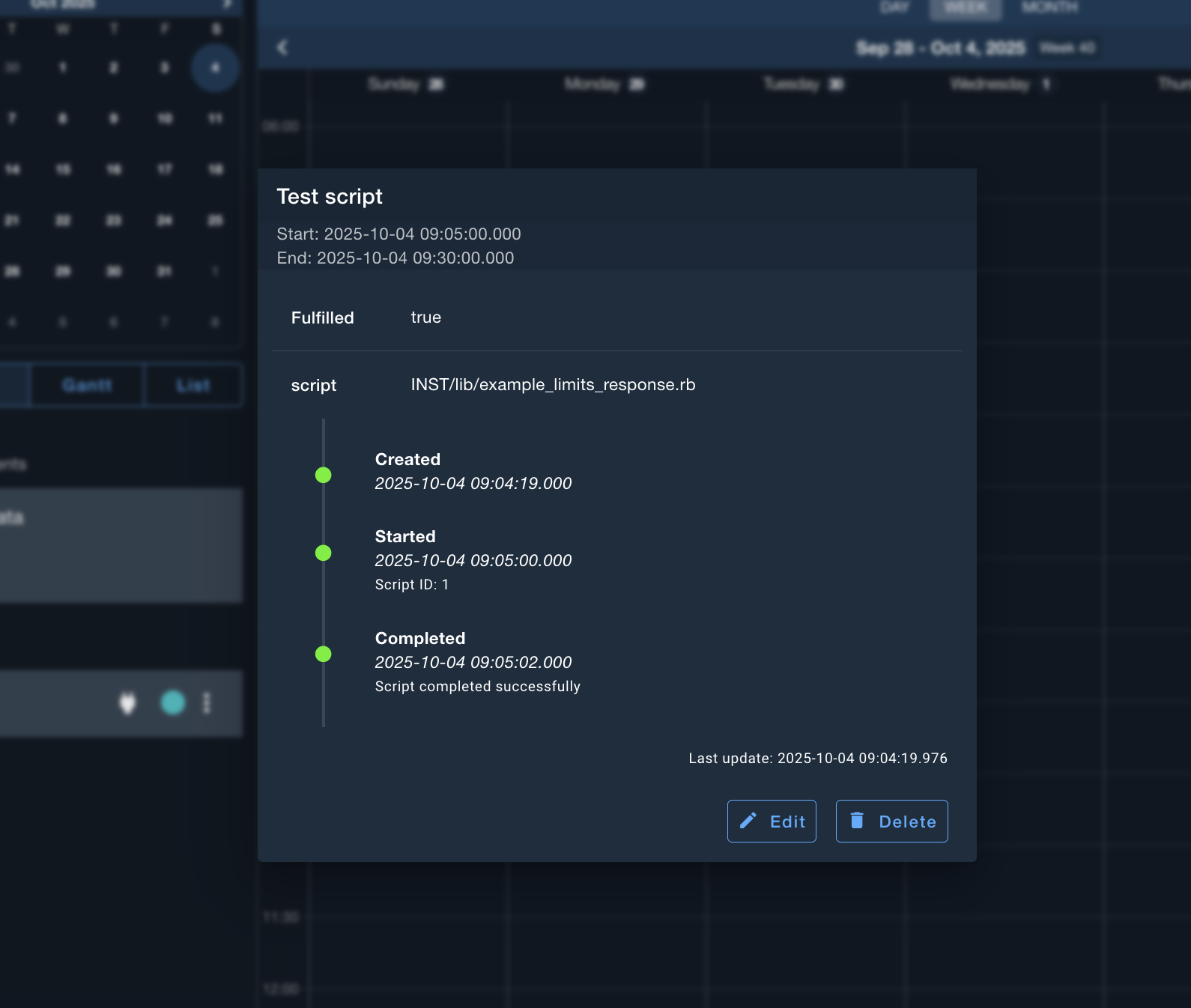Viewport: 1191px width, 1008px height.
Task: Open the three-dot options menu in sidebar
Action: 207,703
